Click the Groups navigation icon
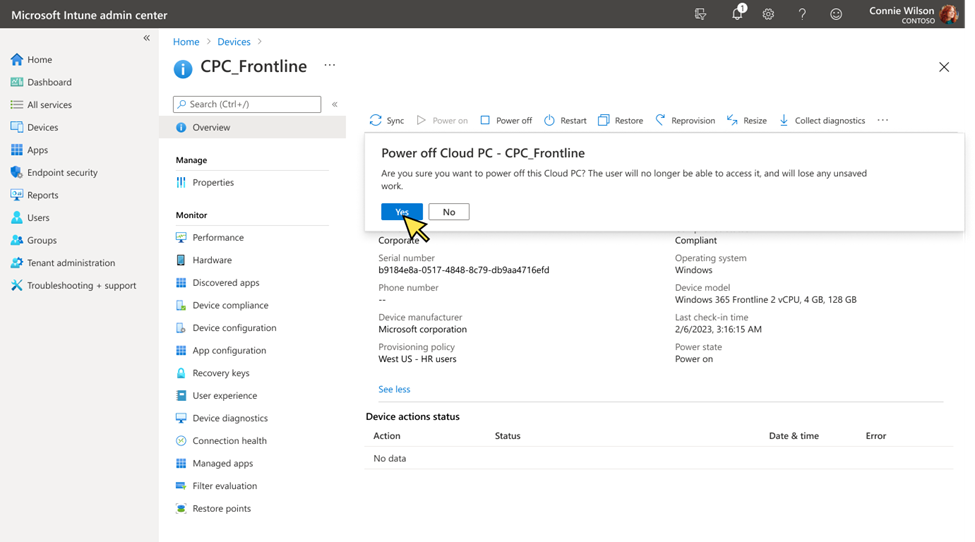The image size is (975, 542). pyautogui.click(x=17, y=240)
